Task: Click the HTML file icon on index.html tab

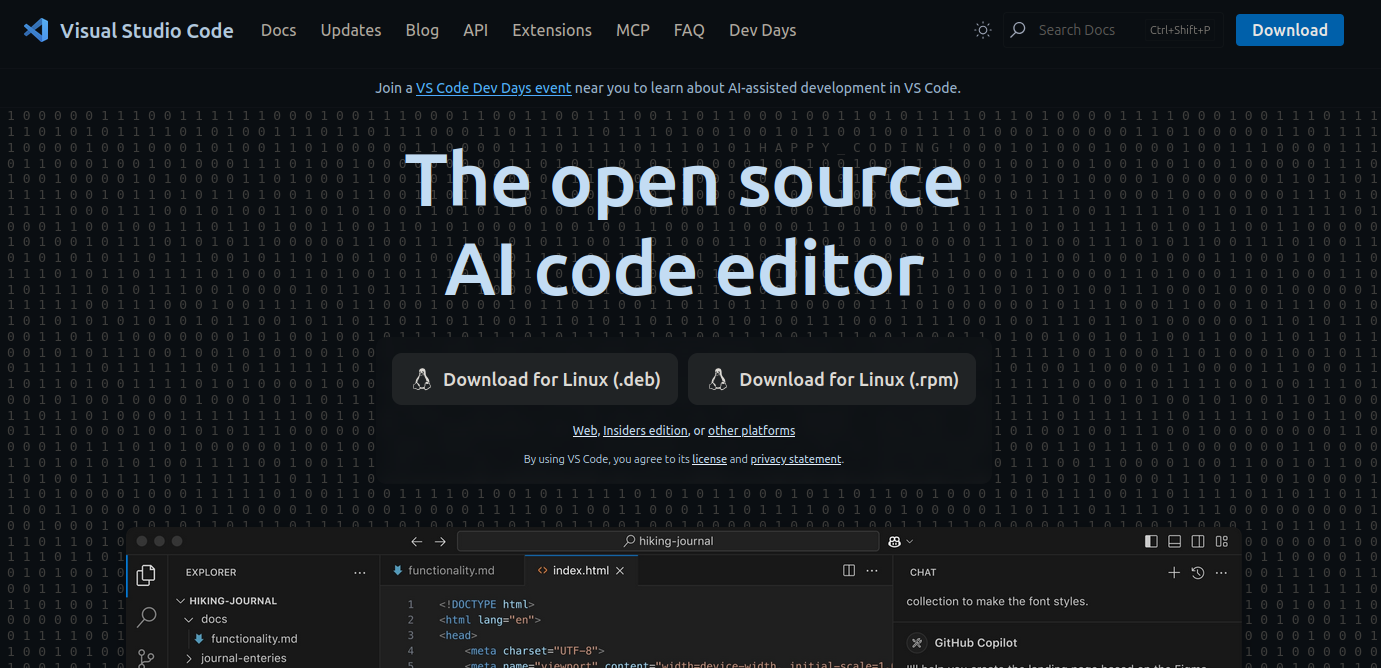Action: tap(542, 571)
